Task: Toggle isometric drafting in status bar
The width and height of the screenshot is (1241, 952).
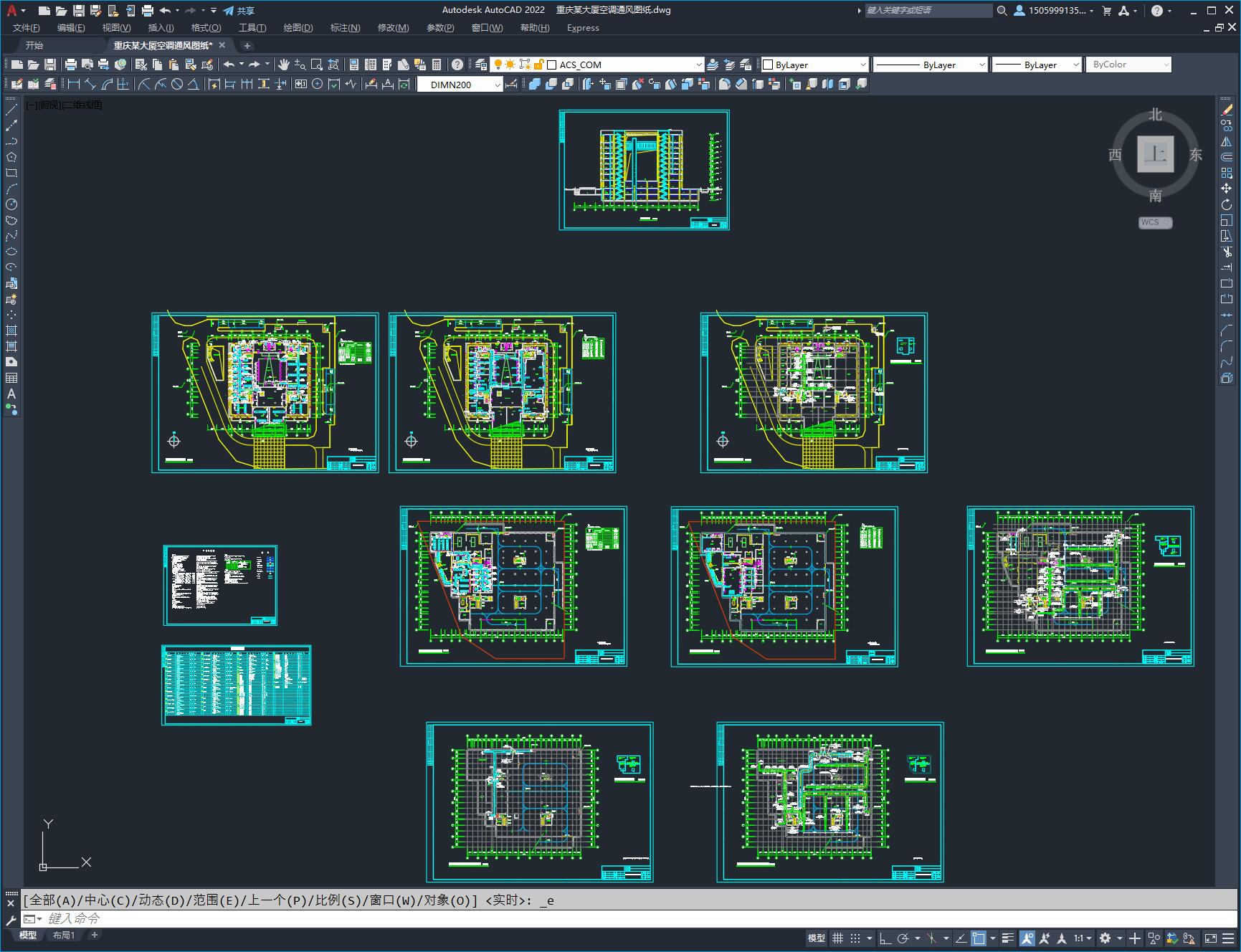Action: click(x=931, y=938)
